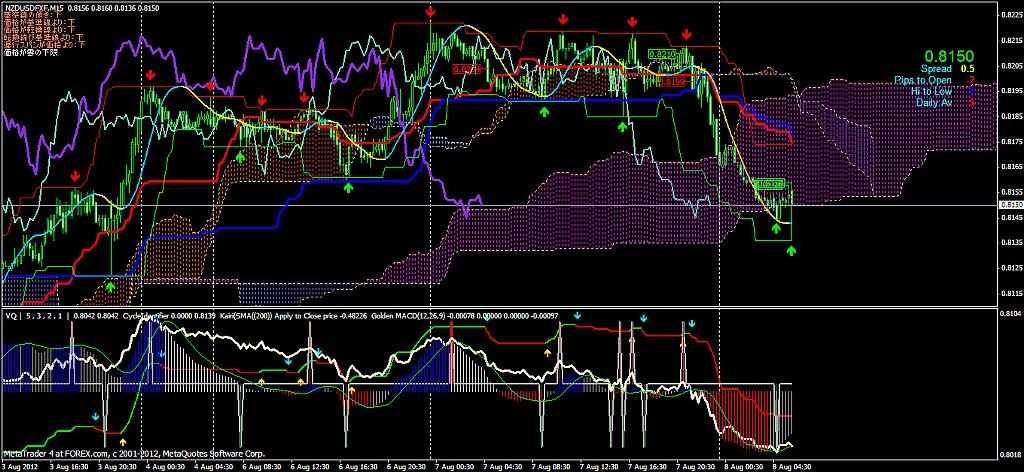1024x472 pixels.
Task: Select the red 0.8199 price label
Action: coord(673,80)
